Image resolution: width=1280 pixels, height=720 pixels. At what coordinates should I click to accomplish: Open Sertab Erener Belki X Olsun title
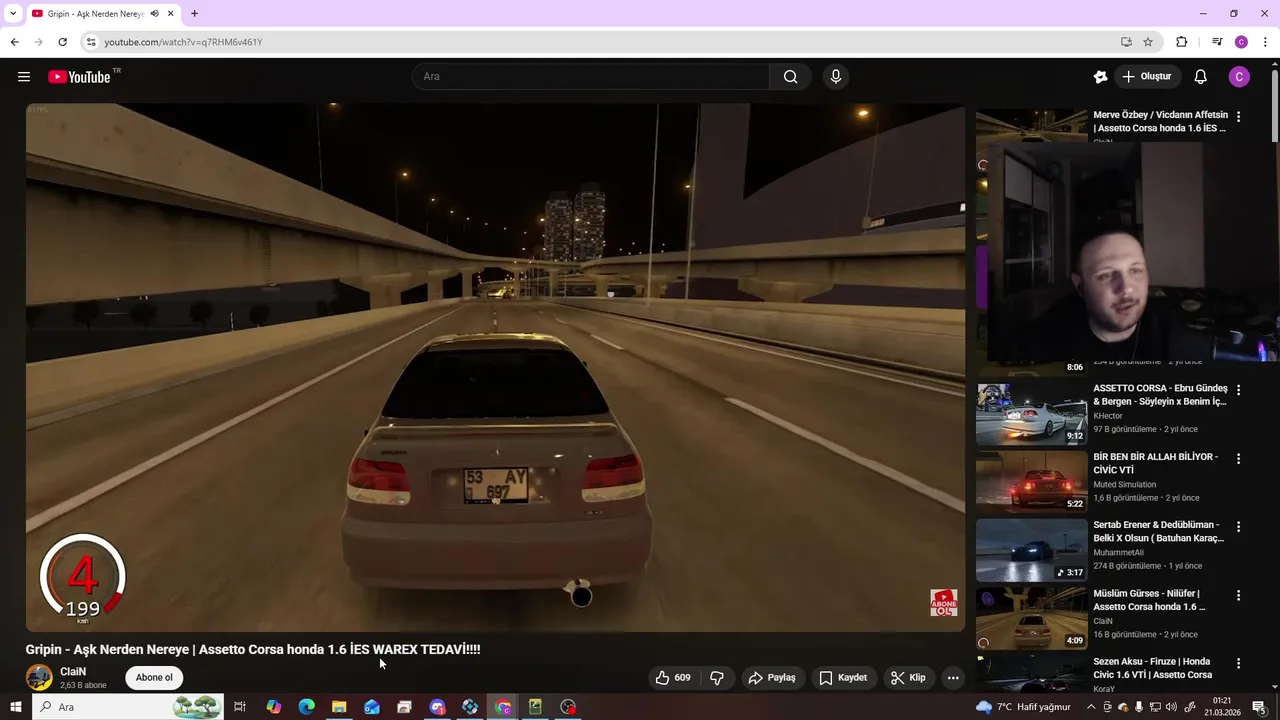click(x=1158, y=531)
